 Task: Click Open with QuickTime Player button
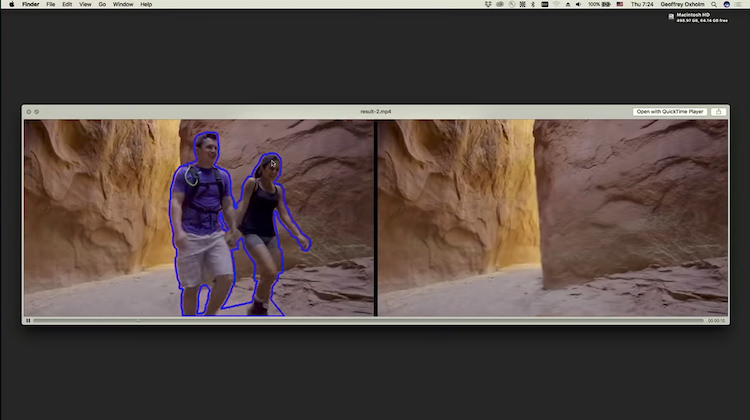tap(670, 111)
